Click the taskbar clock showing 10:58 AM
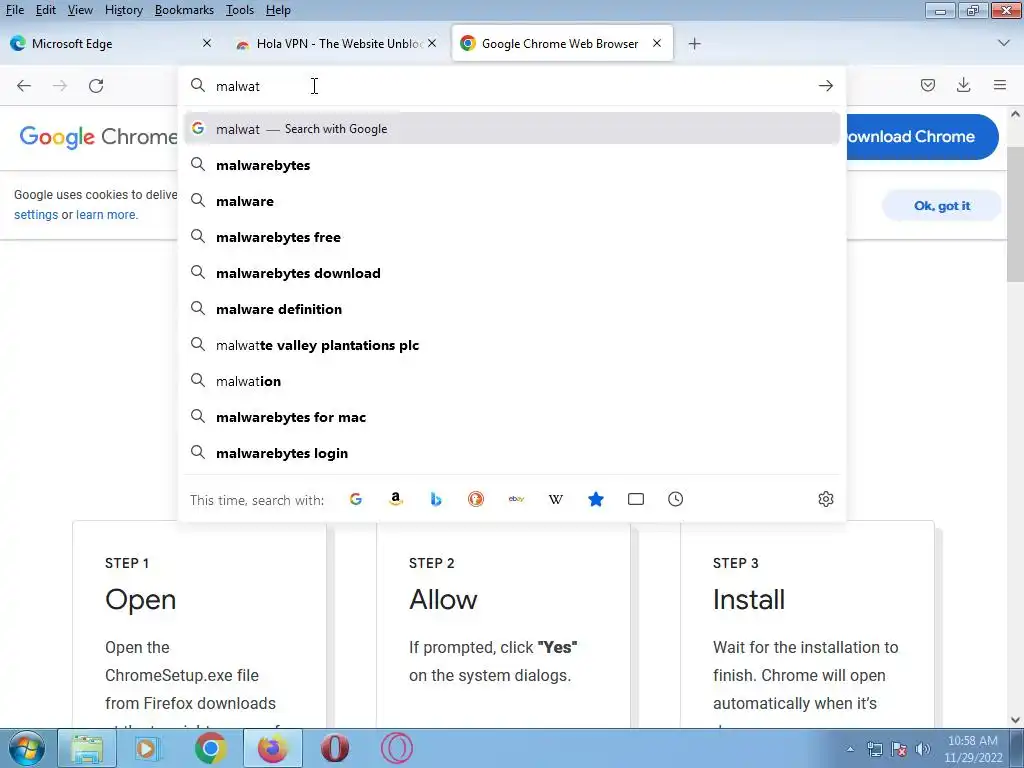Screen dimensions: 1024x768 (x=972, y=749)
